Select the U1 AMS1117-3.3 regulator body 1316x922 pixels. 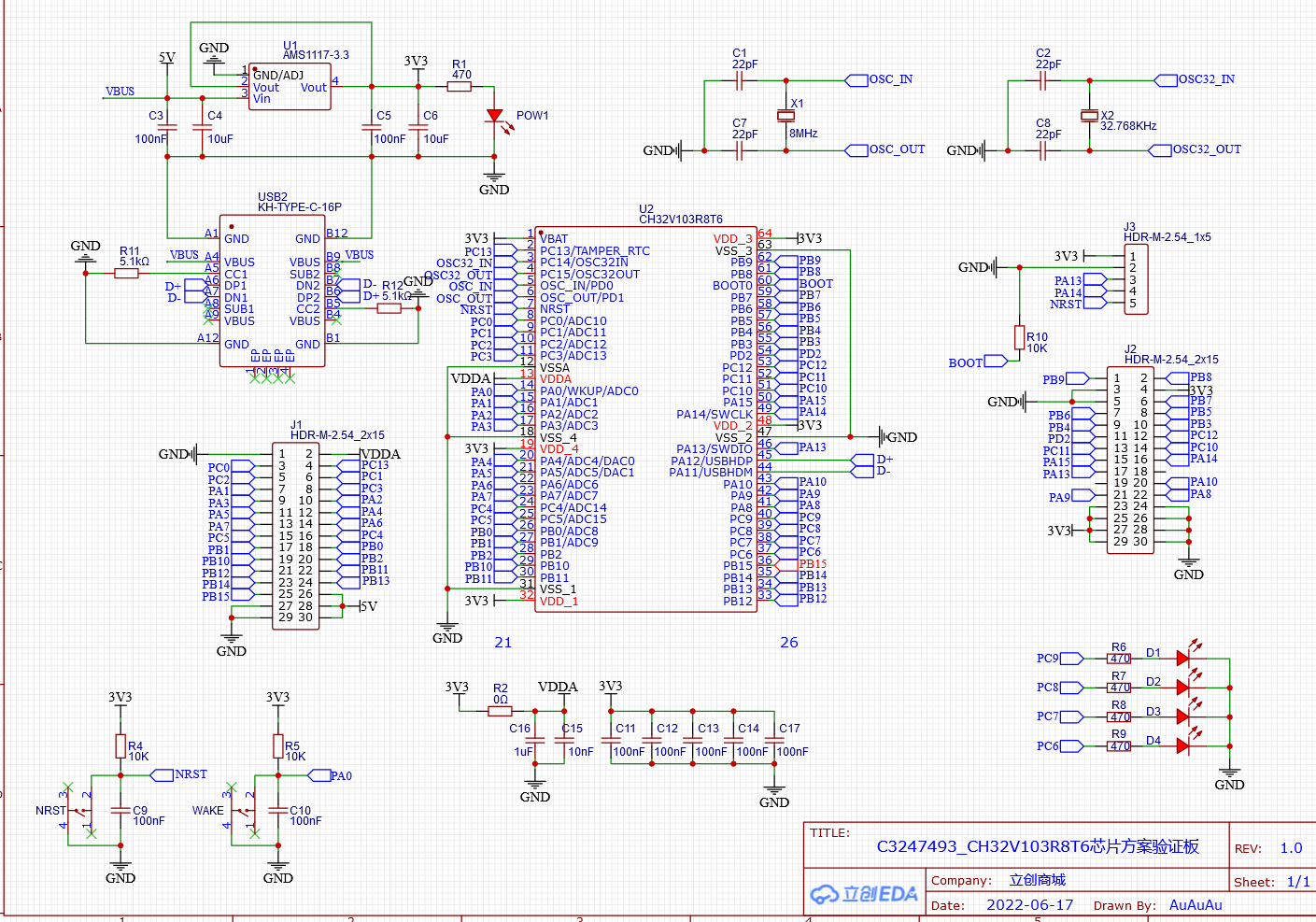[290, 87]
